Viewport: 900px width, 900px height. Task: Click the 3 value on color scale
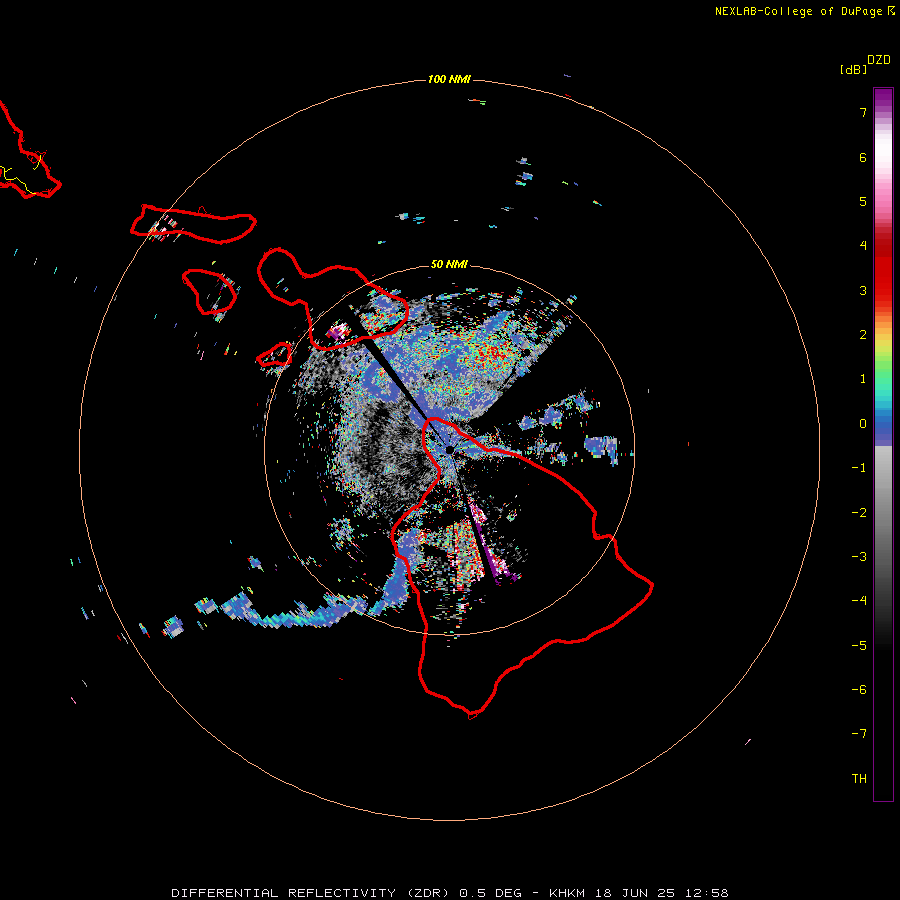(x=863, y=290)
